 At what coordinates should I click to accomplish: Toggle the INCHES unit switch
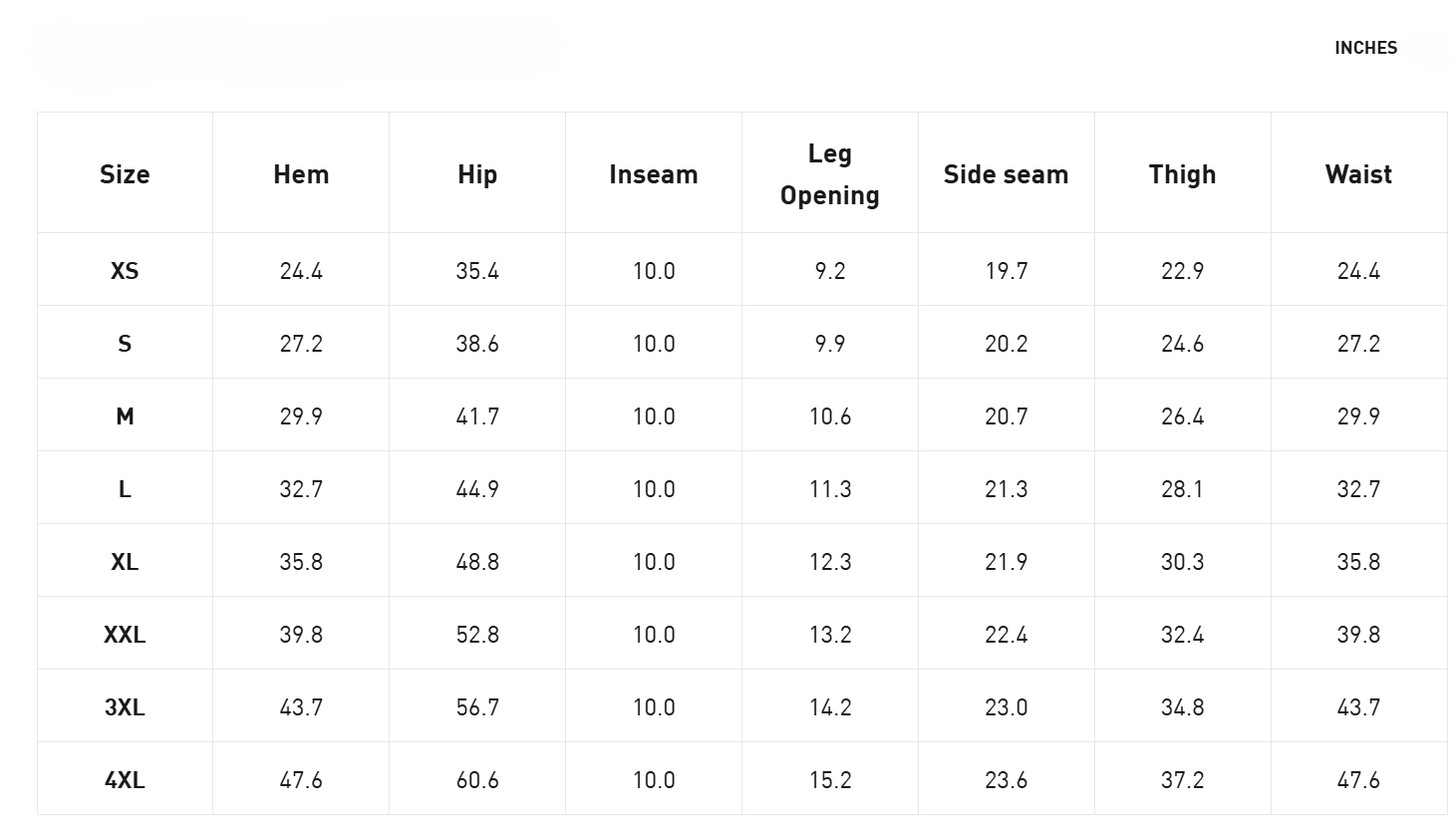point(1365,48)
